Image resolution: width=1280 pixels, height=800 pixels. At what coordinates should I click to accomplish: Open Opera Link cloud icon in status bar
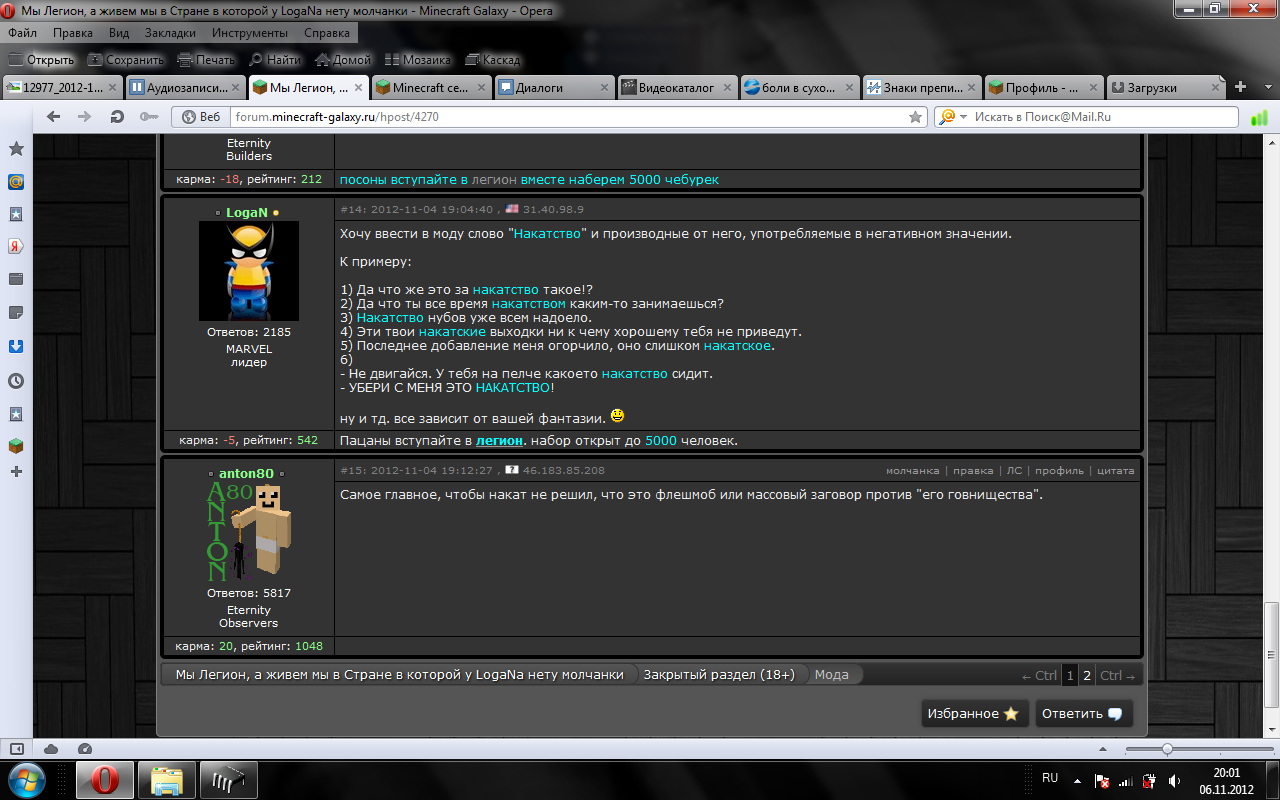[51, 749]
